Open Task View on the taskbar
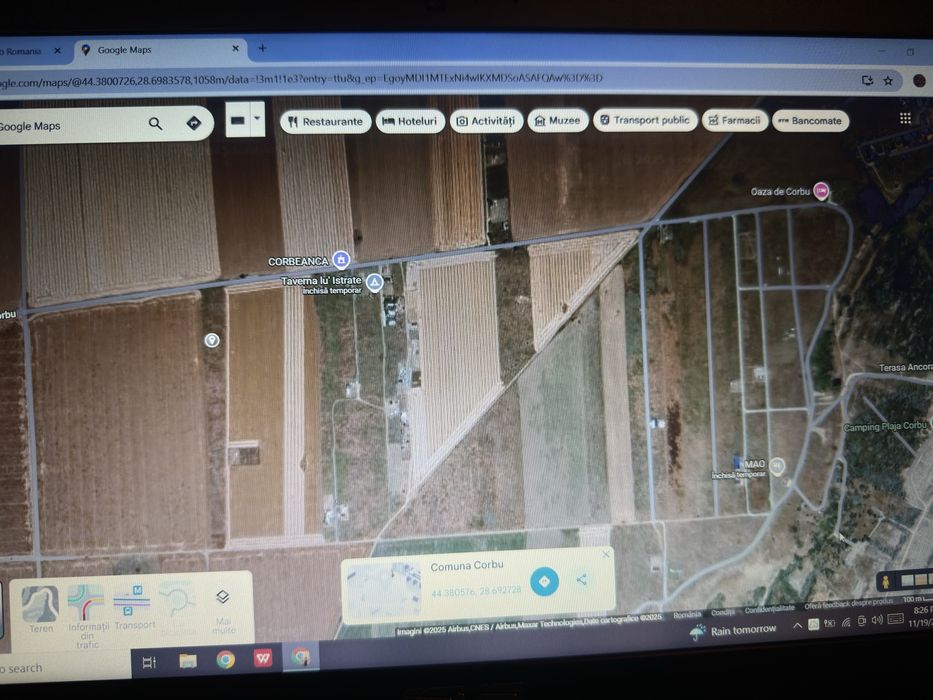The width and height of the screenshot is (933, 700). click(149, 662)
